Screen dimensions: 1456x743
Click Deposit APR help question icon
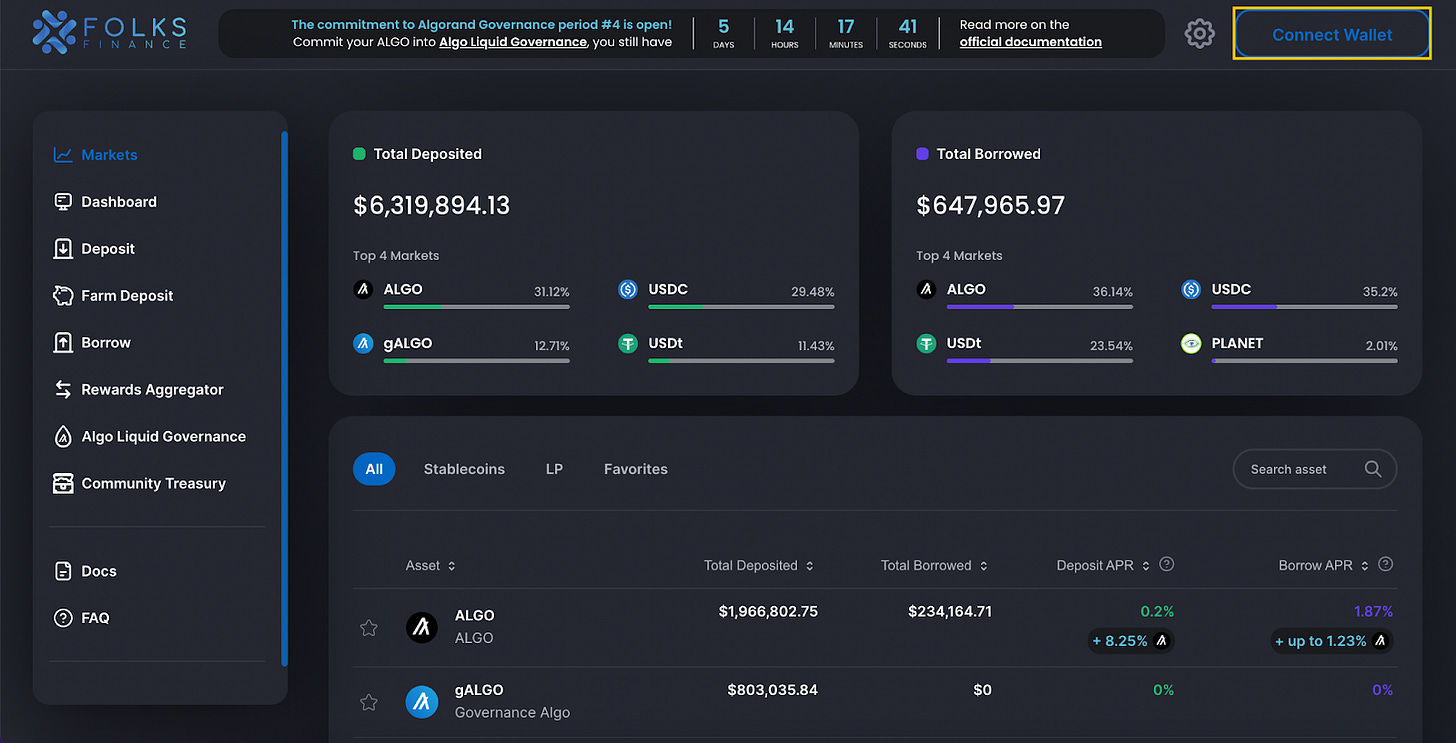click(x=1166, y=564)
